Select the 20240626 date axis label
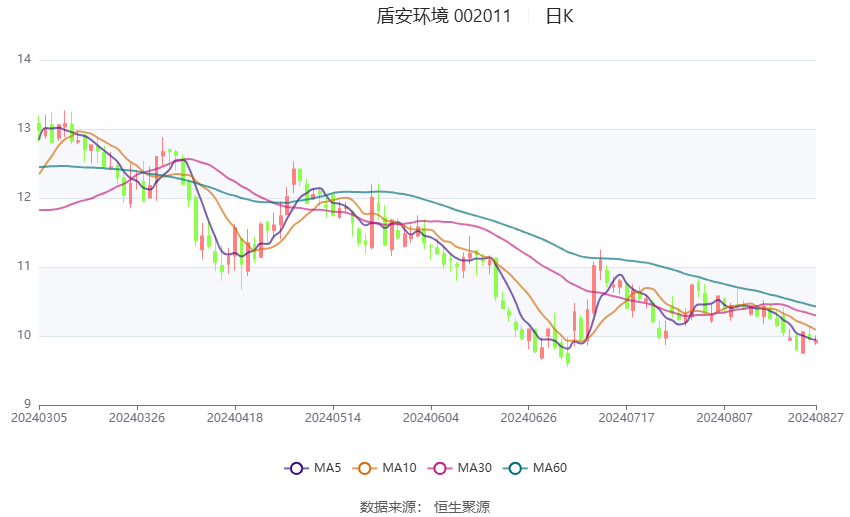This screenshot has height=517, width=850. 529,418
